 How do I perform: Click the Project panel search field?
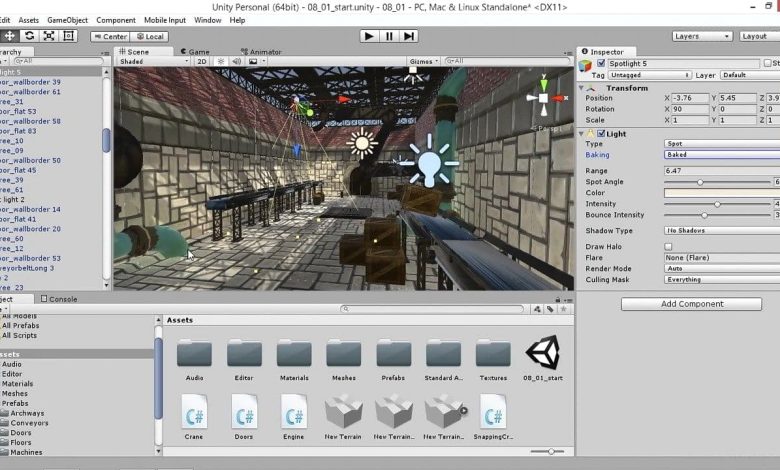click(432, 309)
